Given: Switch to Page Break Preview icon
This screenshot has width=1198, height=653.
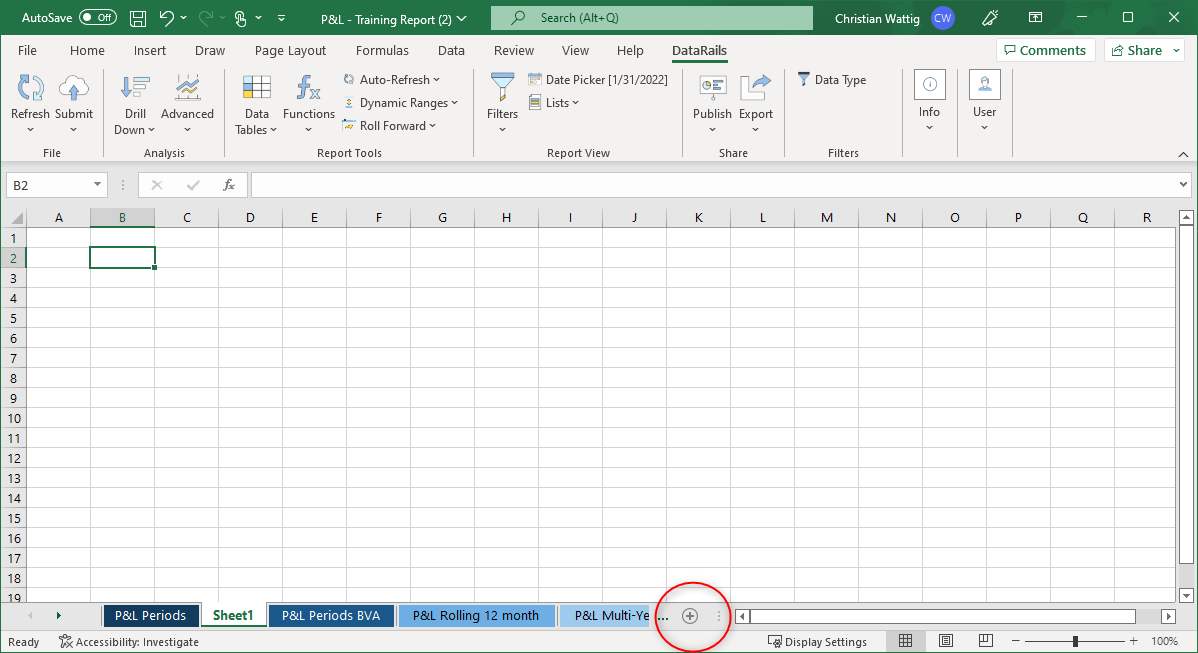Looking at the screenshot, I should coord(986,641).
